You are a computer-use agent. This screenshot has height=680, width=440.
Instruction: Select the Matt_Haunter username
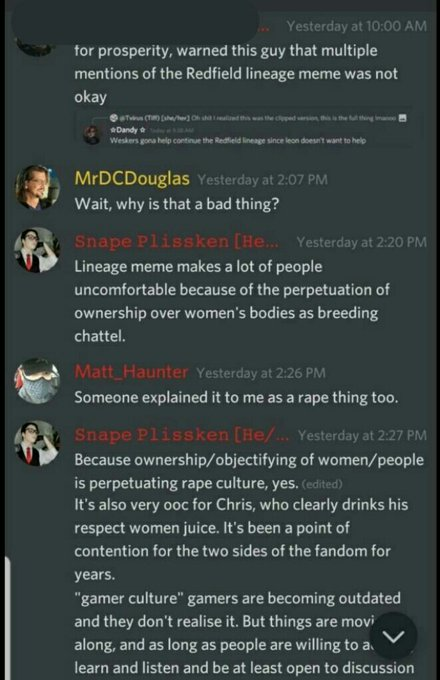click(x=131, y=372)
